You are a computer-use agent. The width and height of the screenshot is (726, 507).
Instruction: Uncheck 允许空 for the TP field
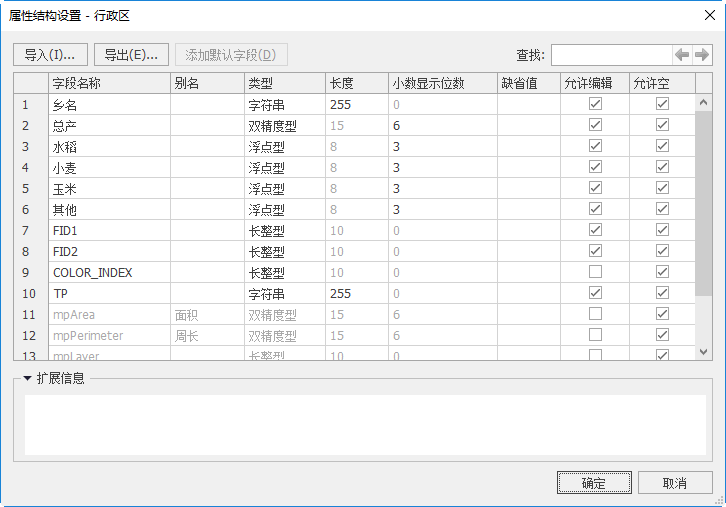coord(661,293)
